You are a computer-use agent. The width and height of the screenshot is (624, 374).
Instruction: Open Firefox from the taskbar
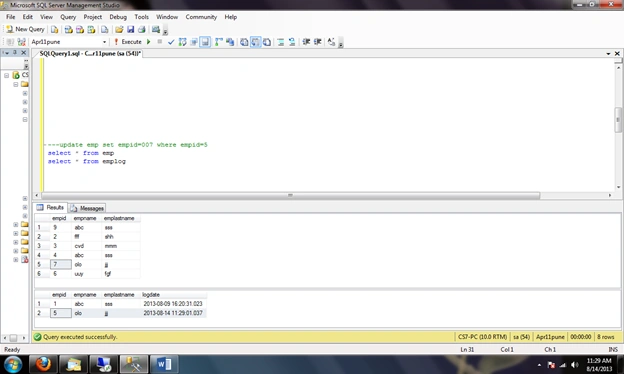[x=43, y=364]
